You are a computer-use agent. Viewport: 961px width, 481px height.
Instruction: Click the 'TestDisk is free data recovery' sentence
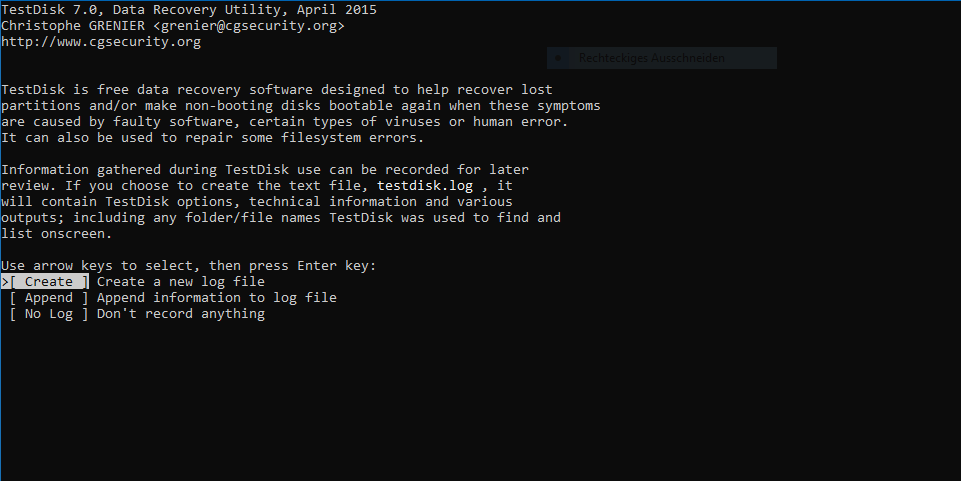(x=121, y=89)
